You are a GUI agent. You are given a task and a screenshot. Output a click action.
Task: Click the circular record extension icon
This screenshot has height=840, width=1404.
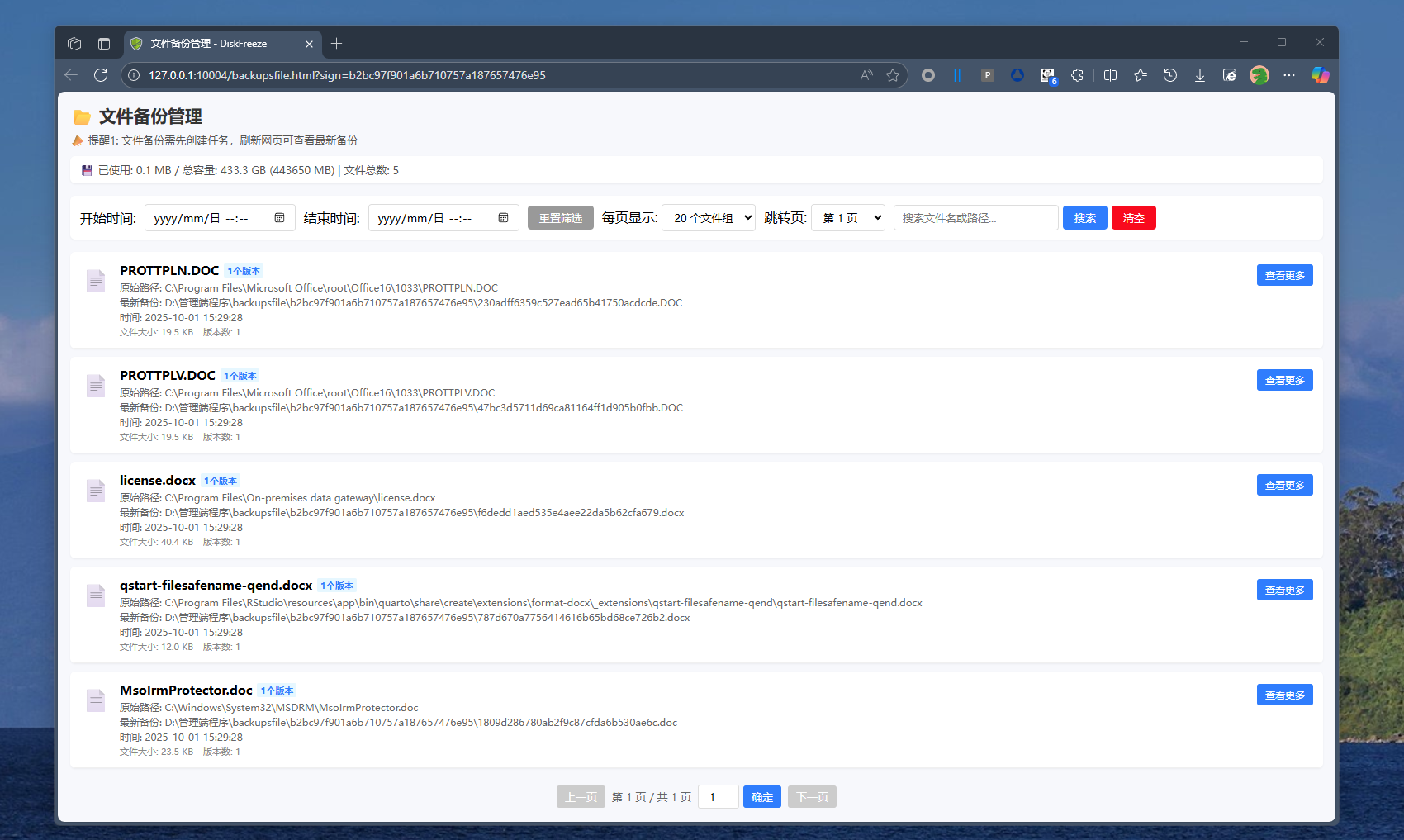point(928,75)
